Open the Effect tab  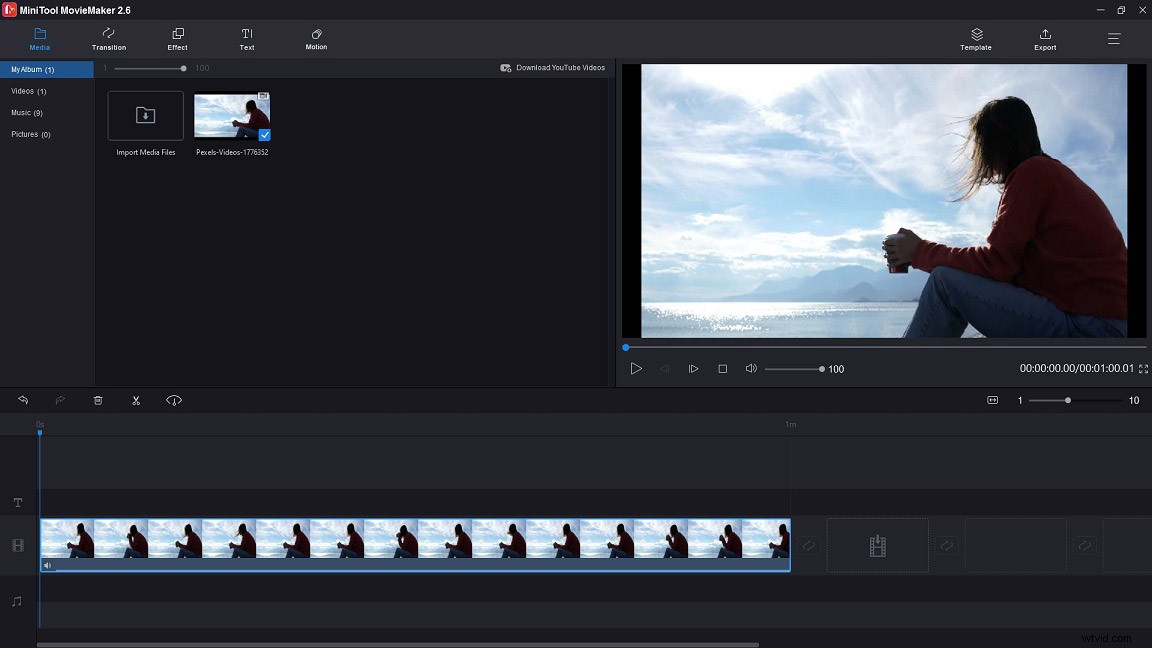(x=177, y=39)
